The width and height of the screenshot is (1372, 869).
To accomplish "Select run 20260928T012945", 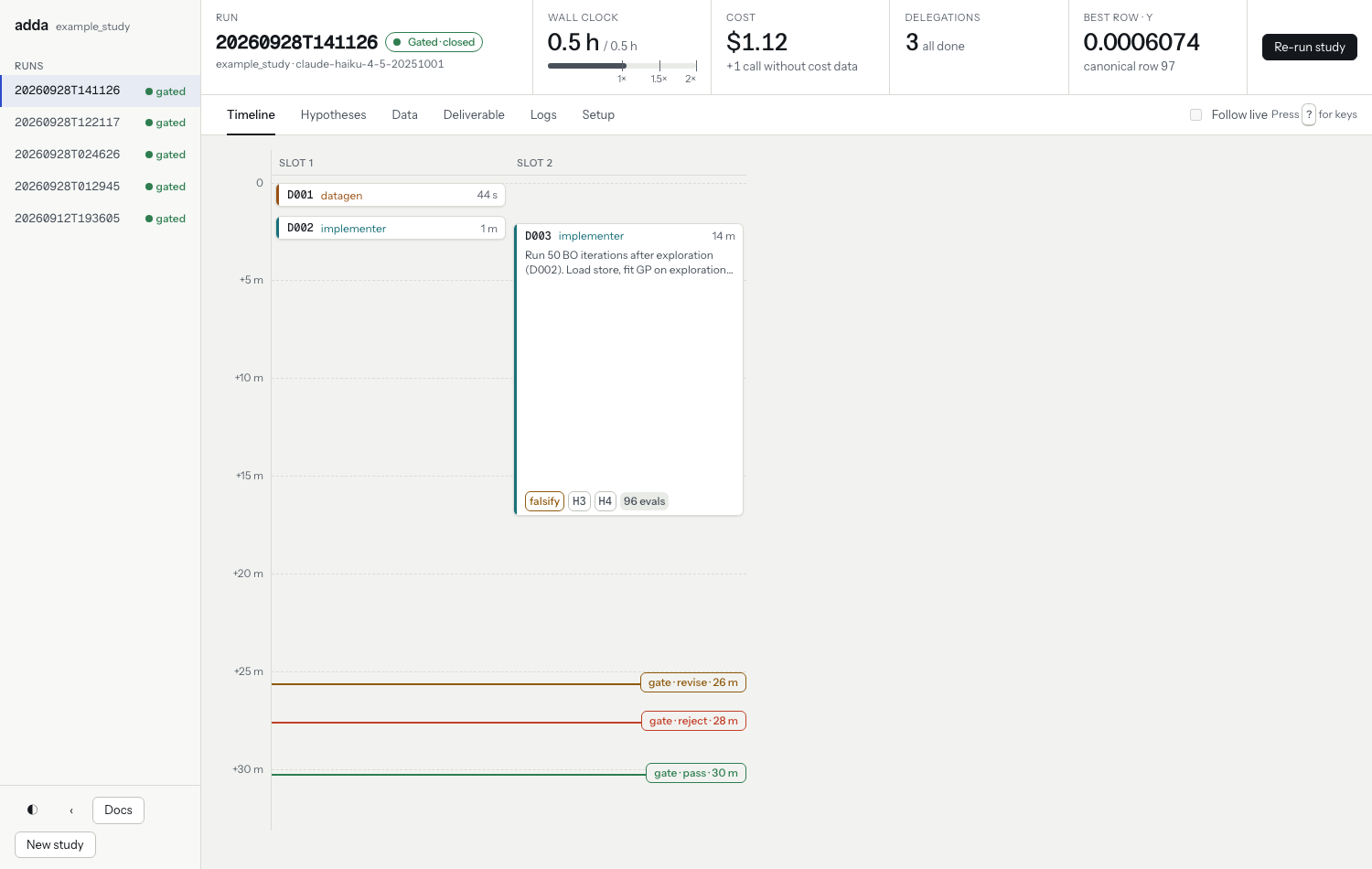I will 101,187.
